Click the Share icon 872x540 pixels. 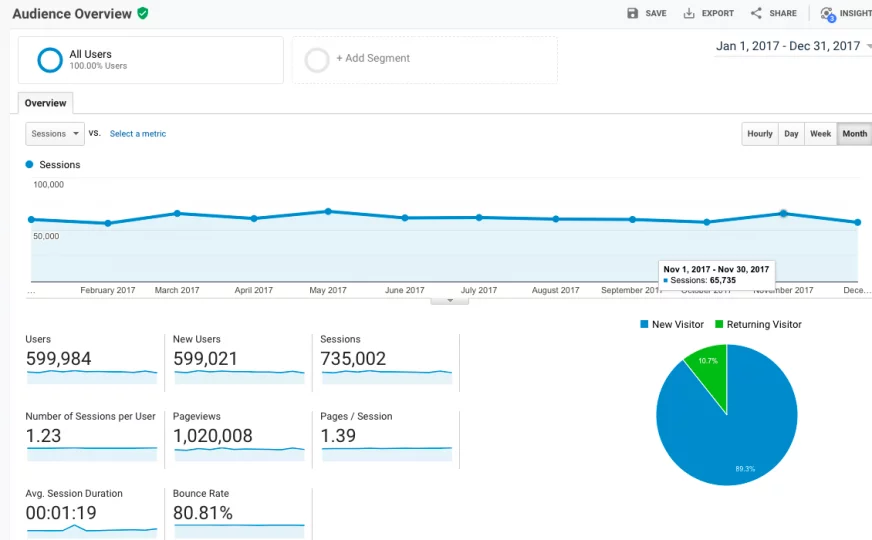tap(756, 13)
